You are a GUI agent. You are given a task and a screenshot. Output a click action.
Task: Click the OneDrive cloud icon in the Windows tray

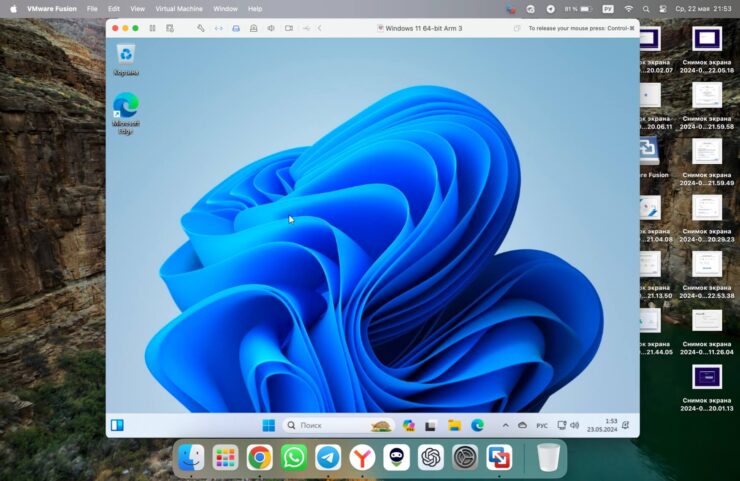pos(522,425)
